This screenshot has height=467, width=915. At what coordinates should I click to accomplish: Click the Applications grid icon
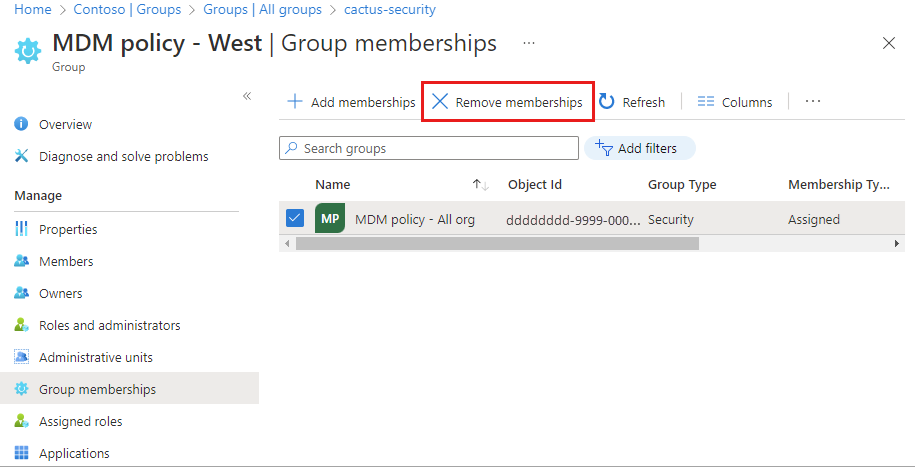(x=22, y=453)
